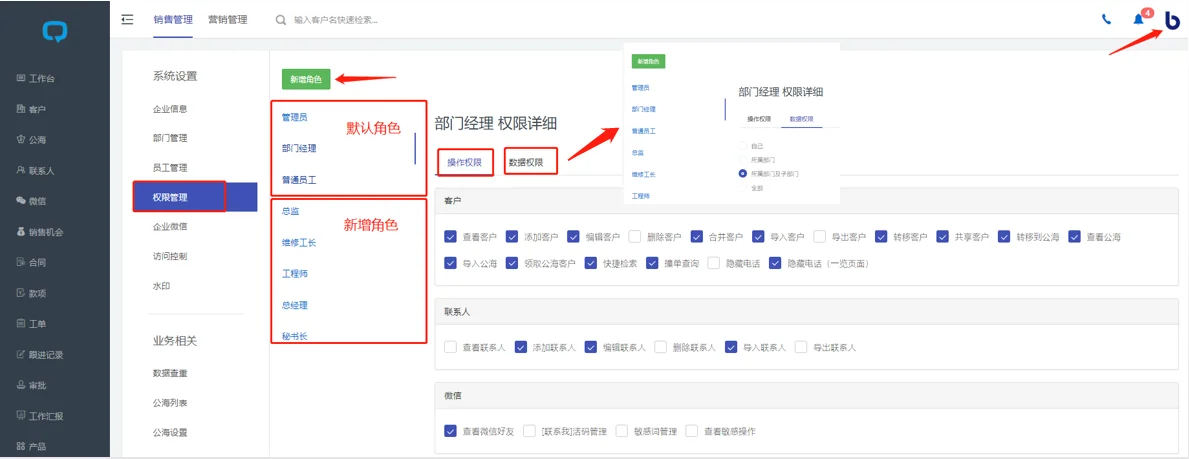This screenshot has height=459, width=1189.
Task: Toggle 编辑客户 permission checkbox
Action: (573, 237)
